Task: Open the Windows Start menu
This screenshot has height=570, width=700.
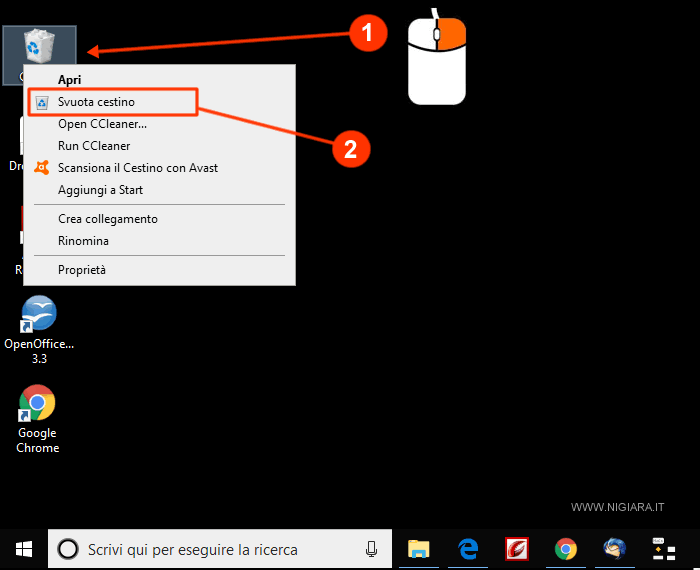Action: [x=23, y=549]
